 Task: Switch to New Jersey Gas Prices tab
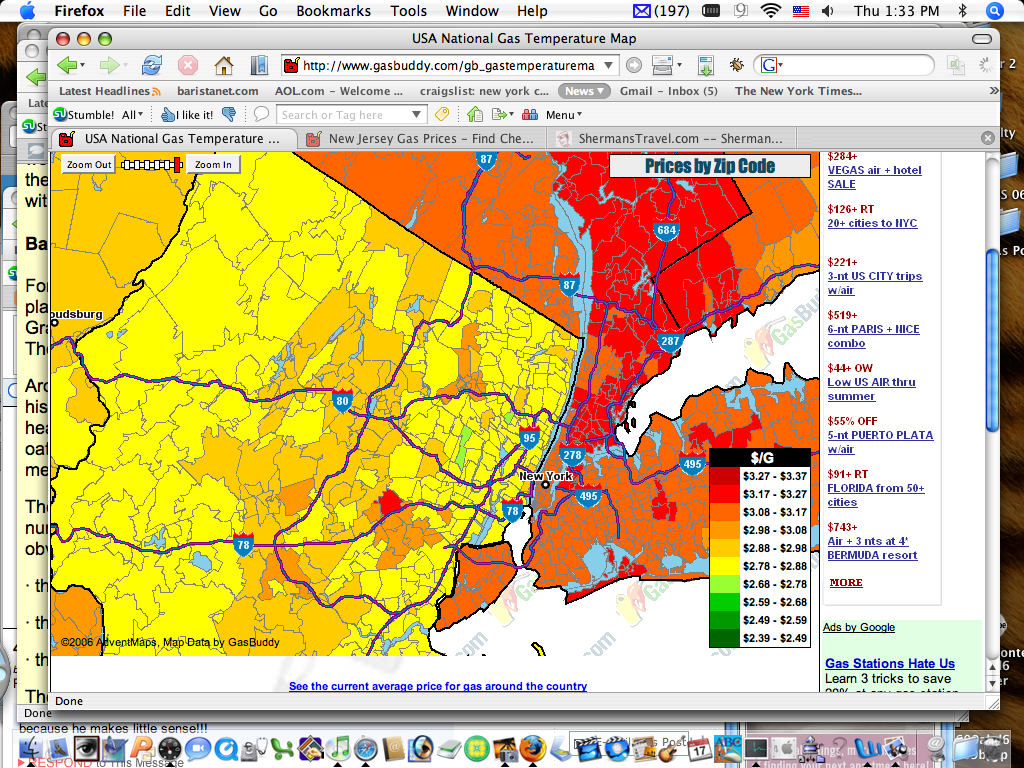(423, 138)
